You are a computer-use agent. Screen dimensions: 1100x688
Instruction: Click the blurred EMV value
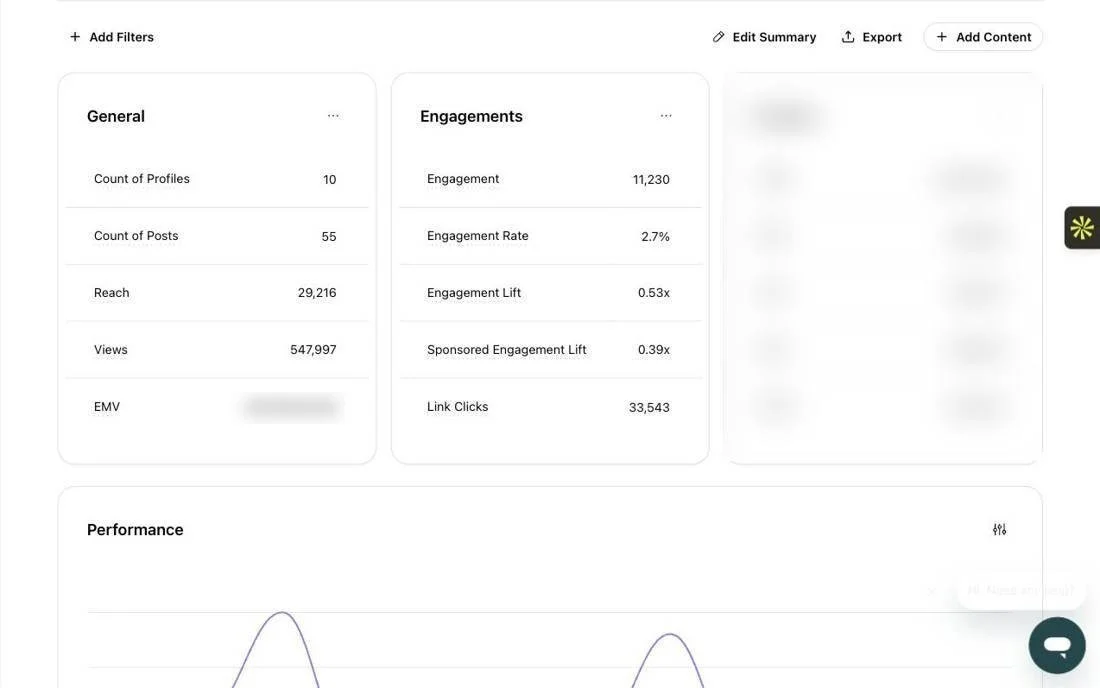pos(291,407)
